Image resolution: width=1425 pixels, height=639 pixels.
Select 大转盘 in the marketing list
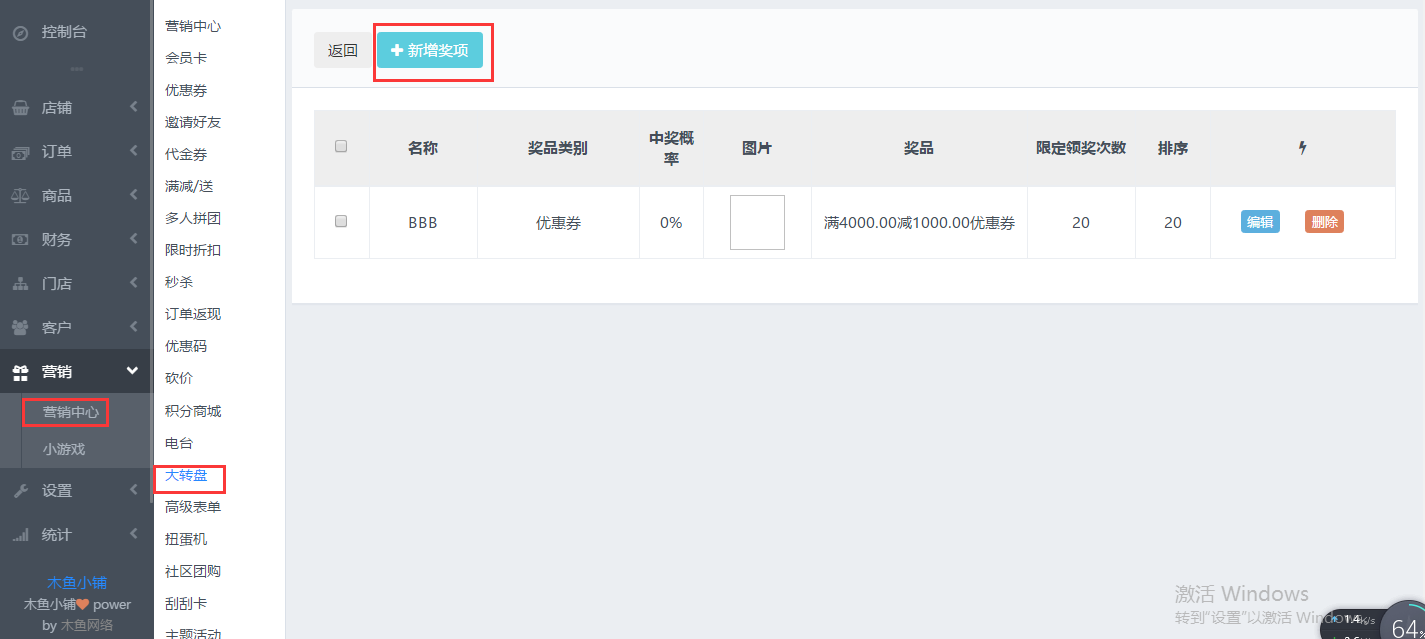point(186,475)
